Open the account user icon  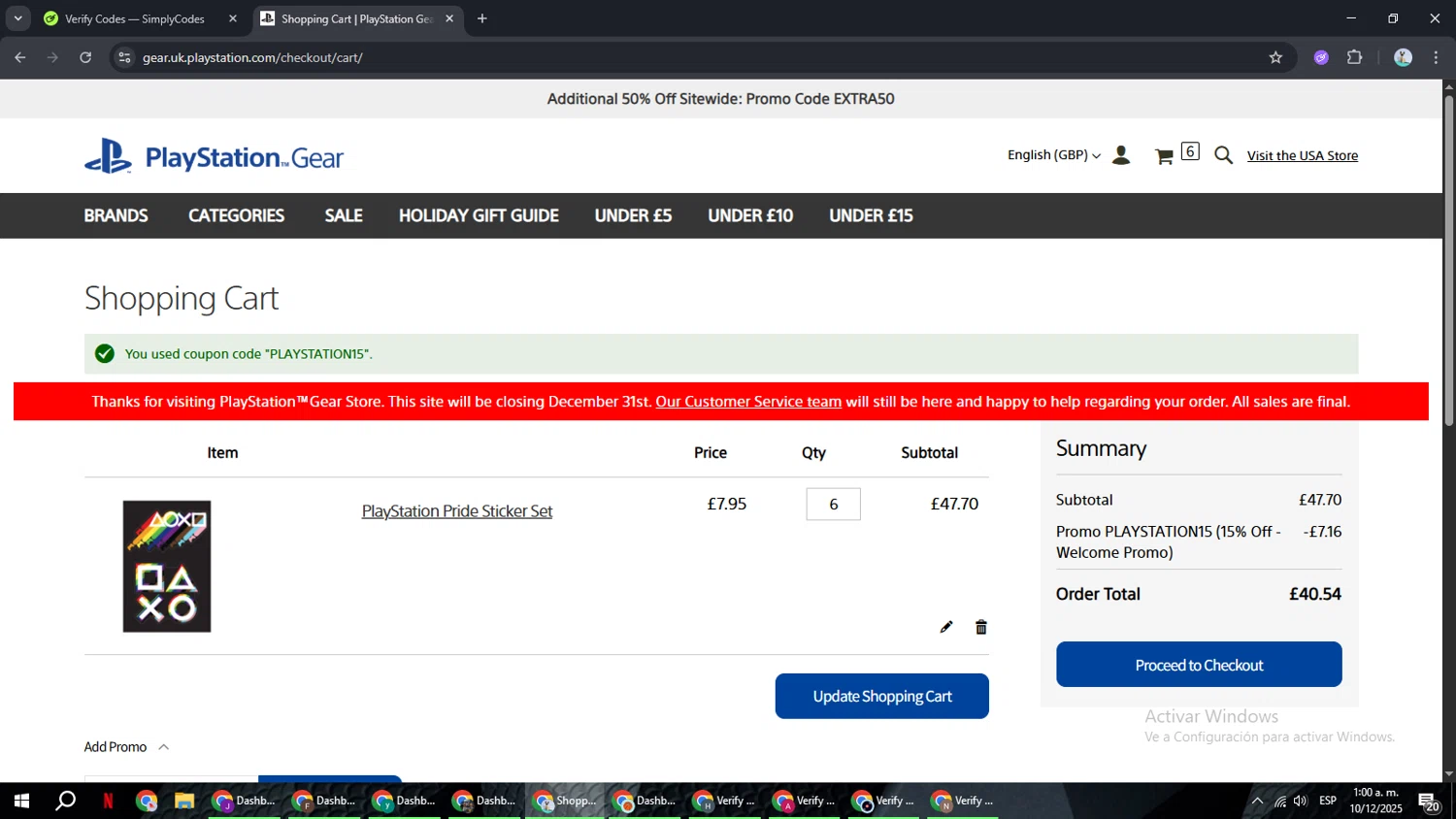pos(1121,155)
